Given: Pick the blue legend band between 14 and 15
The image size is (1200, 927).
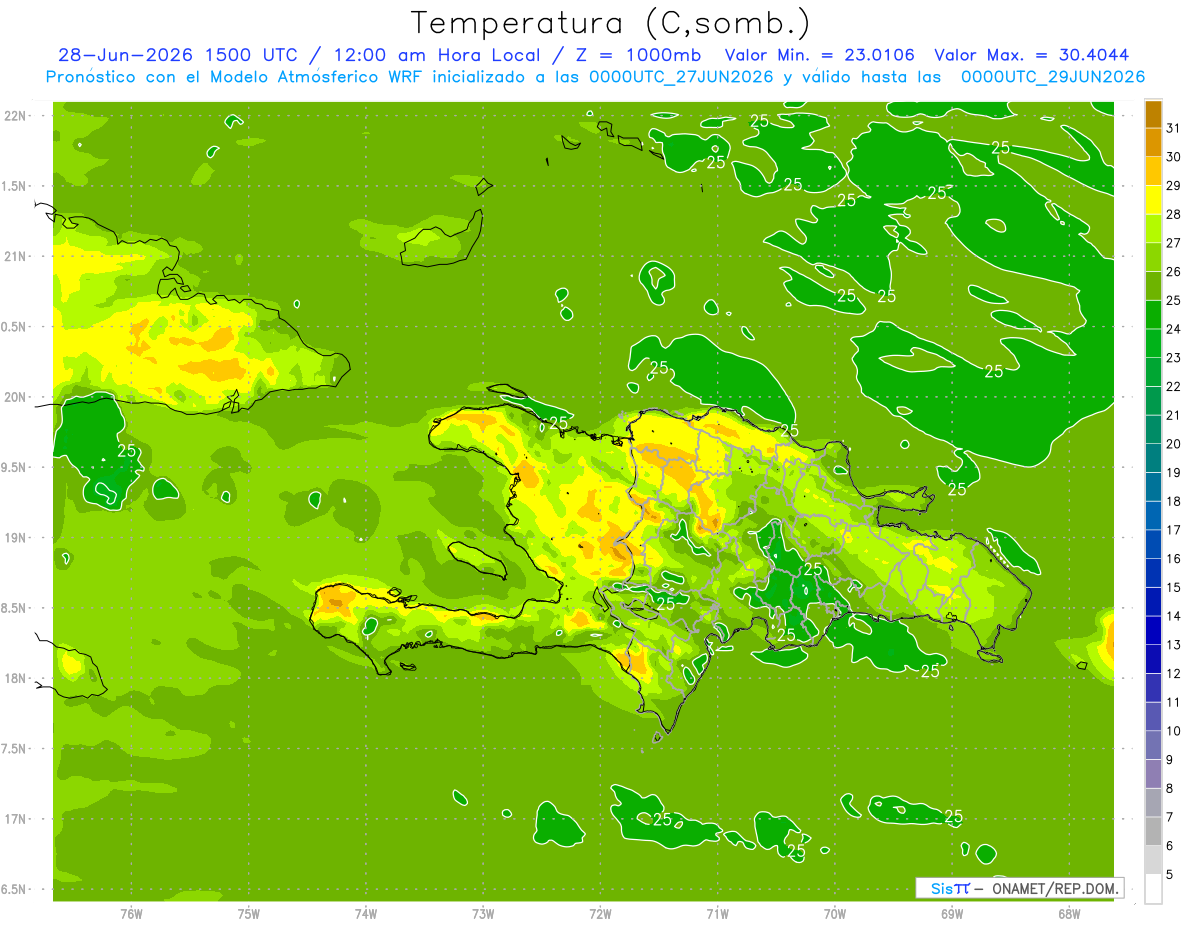Looking at the screenshot, I should point(1153,602).
